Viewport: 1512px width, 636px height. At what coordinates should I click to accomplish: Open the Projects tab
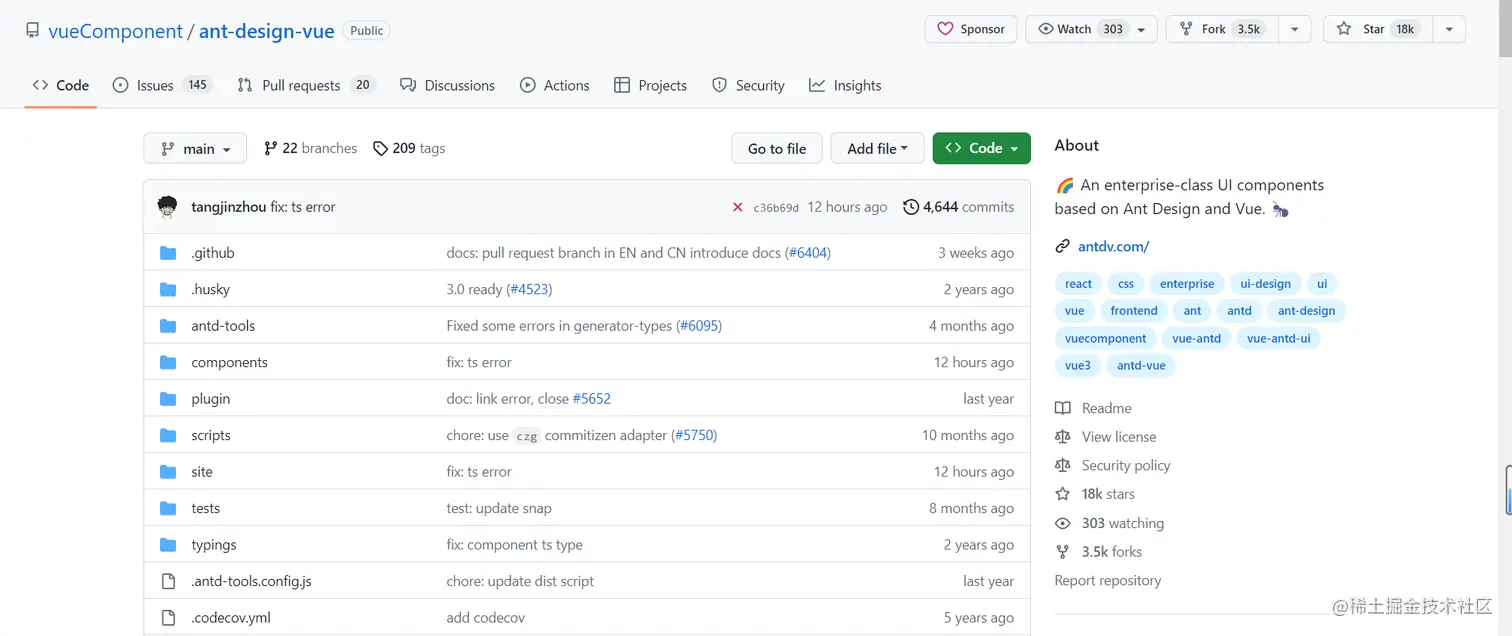(x=651, y=85)
